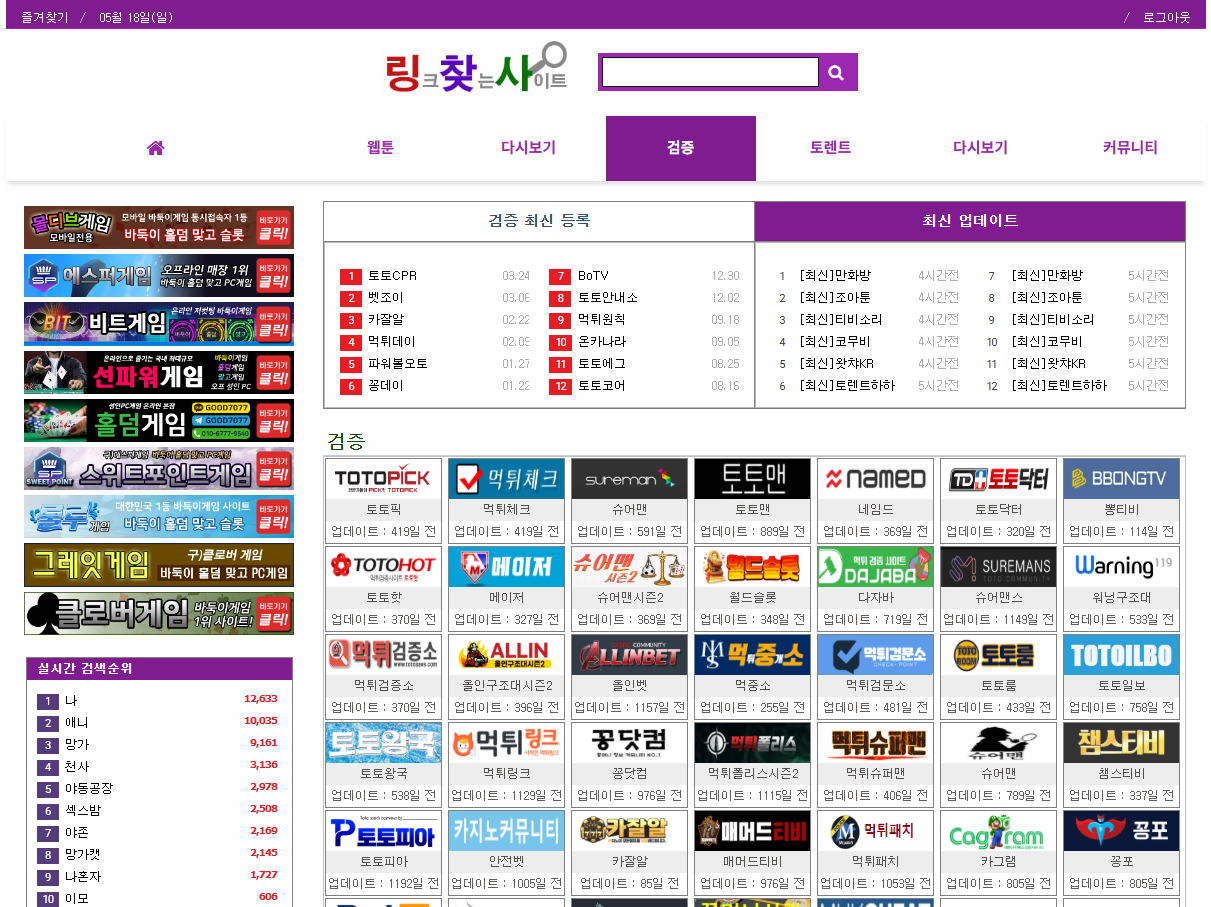1211x907 pixels.
Task: Open the 토토CPR listing link
Action: tap(392, 276)
